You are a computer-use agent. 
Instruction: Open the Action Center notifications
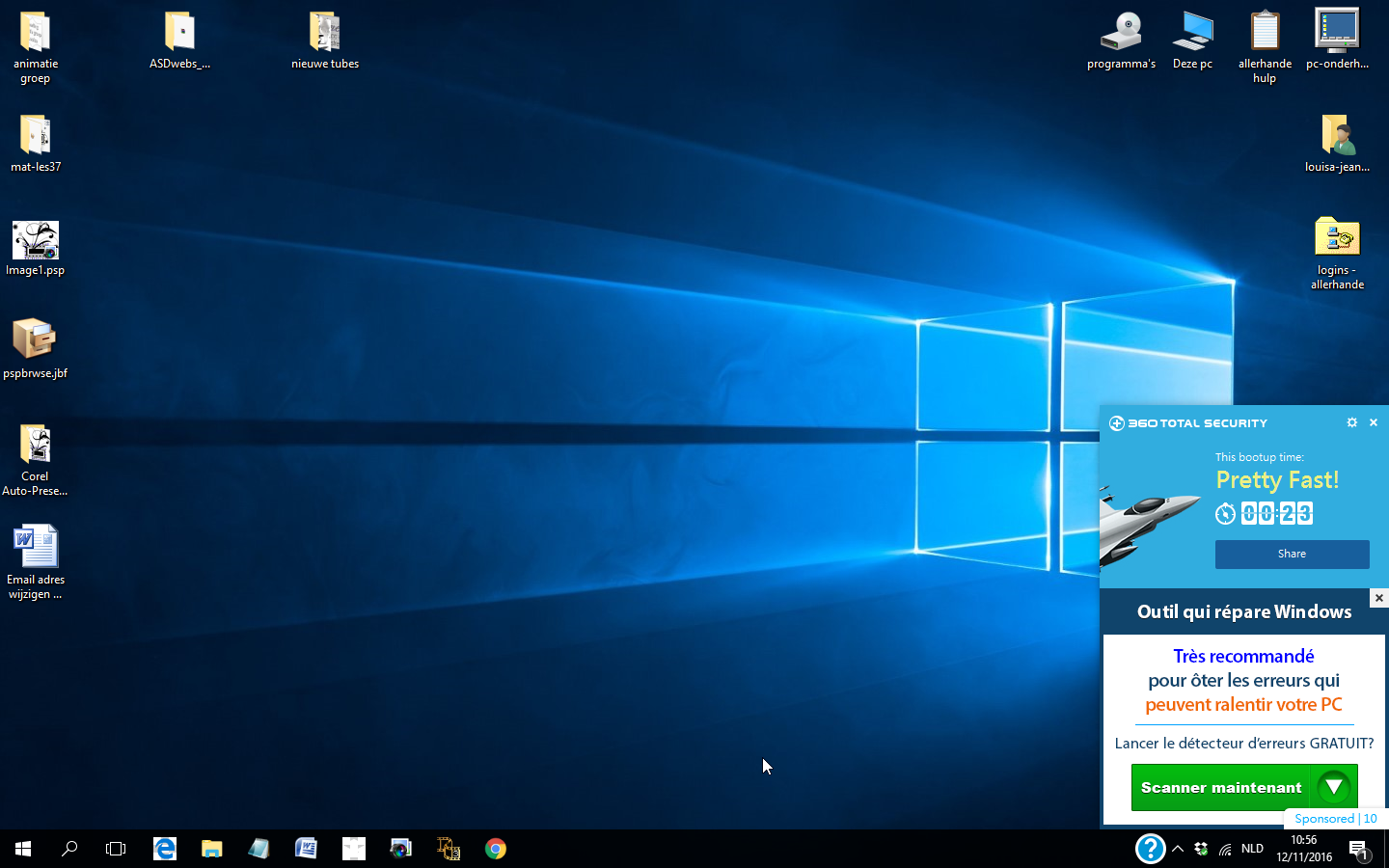(1358, 849)
